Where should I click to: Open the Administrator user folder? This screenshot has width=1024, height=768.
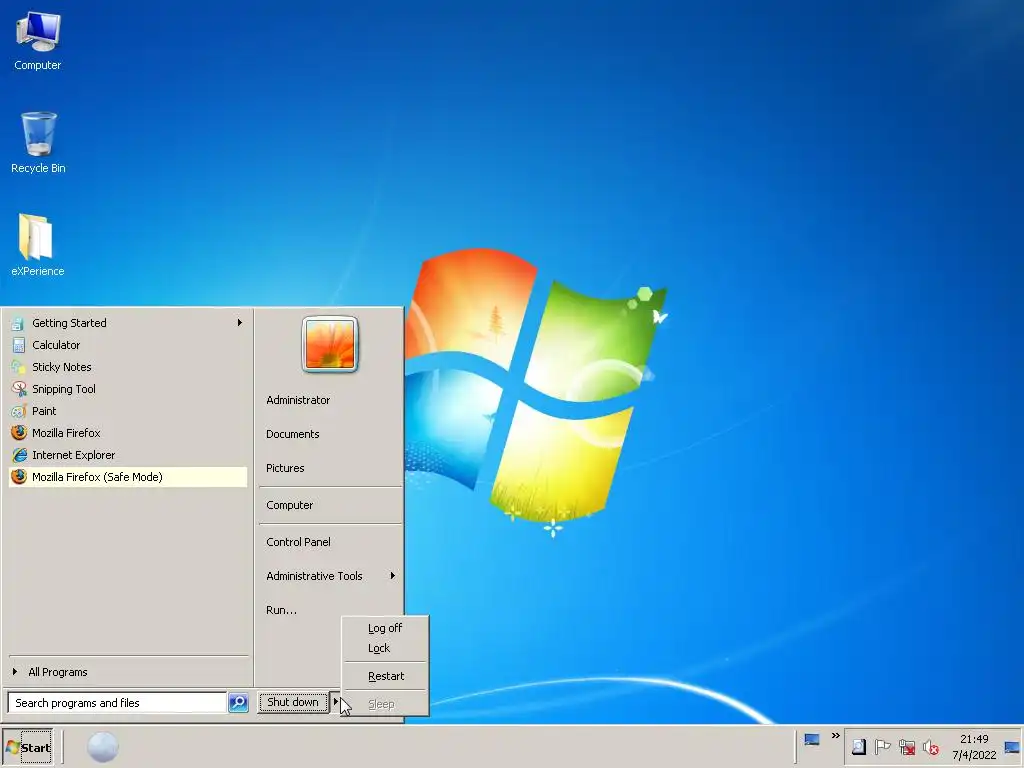298,400
